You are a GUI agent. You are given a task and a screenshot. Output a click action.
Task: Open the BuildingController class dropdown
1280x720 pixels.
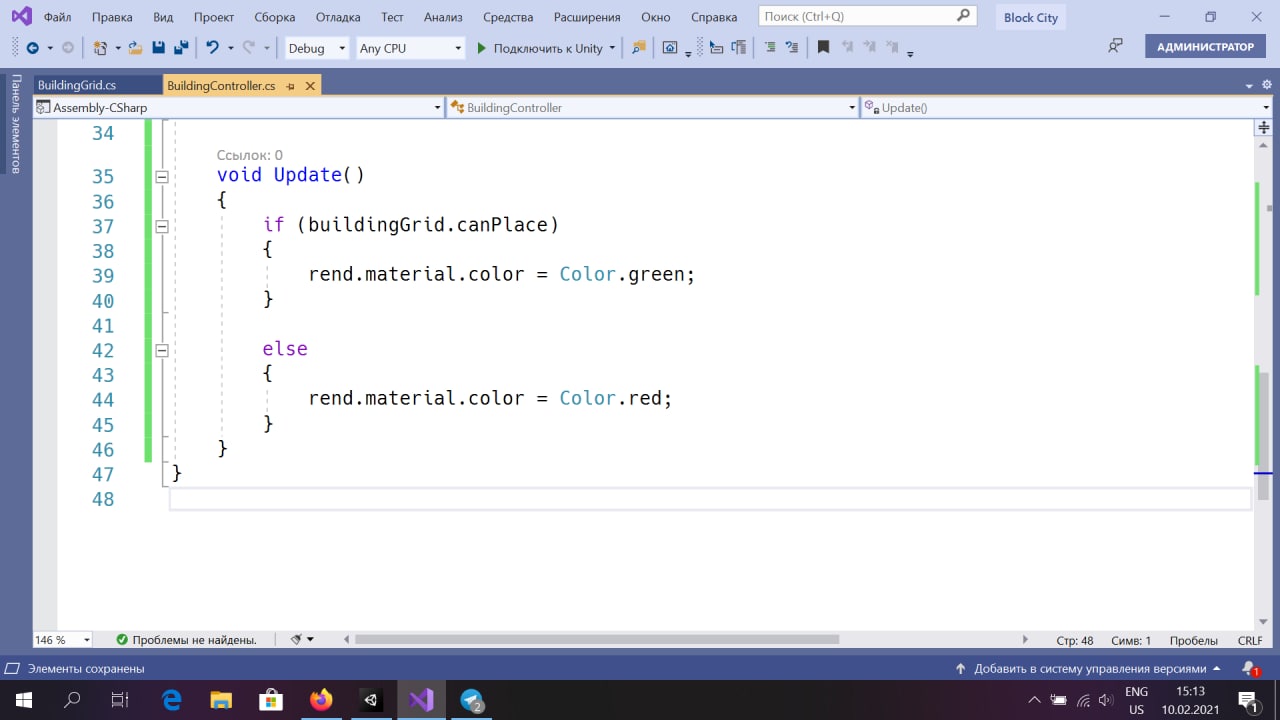click(653, 107)
